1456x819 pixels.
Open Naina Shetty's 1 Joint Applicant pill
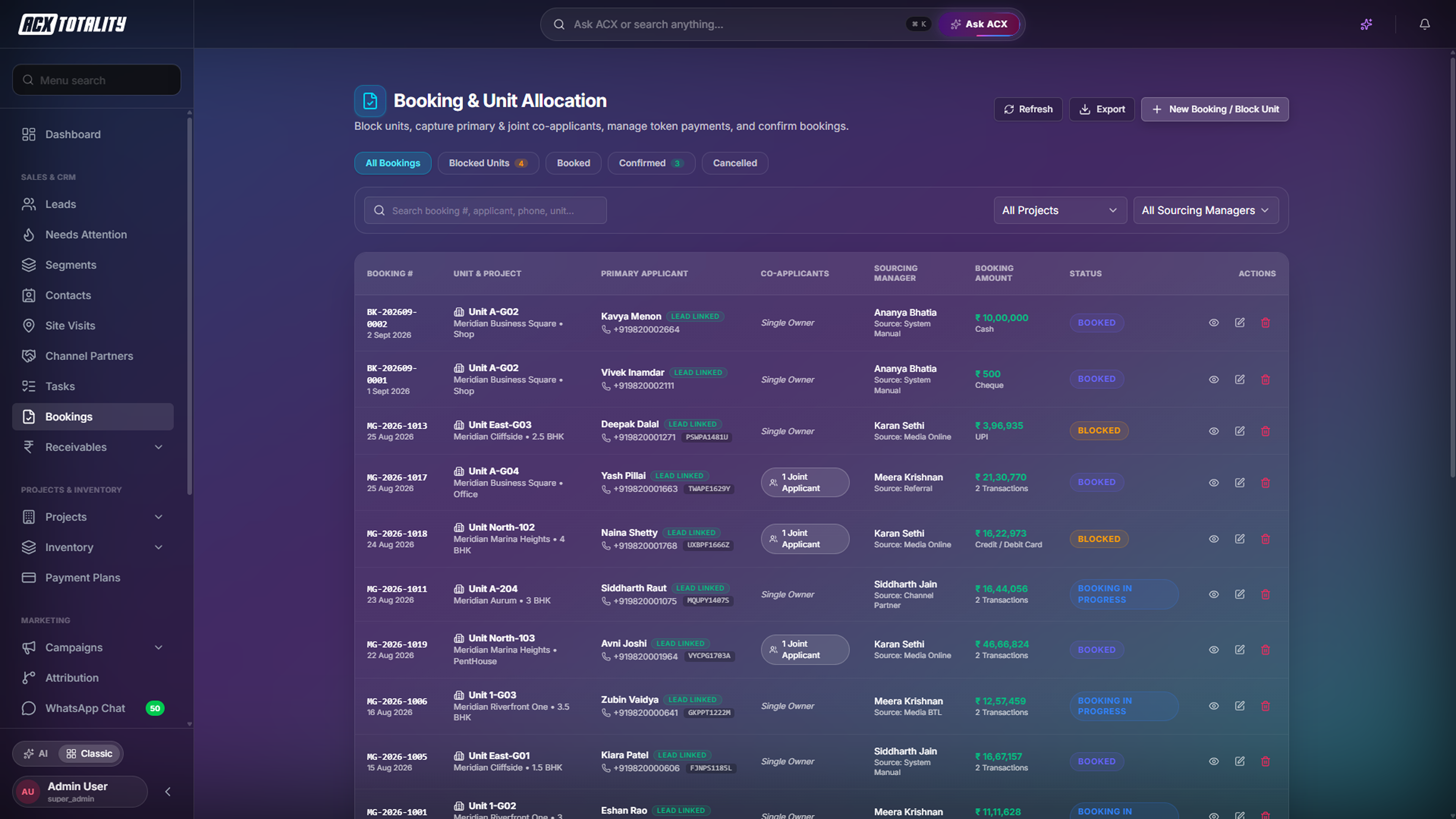coord(805,539)
